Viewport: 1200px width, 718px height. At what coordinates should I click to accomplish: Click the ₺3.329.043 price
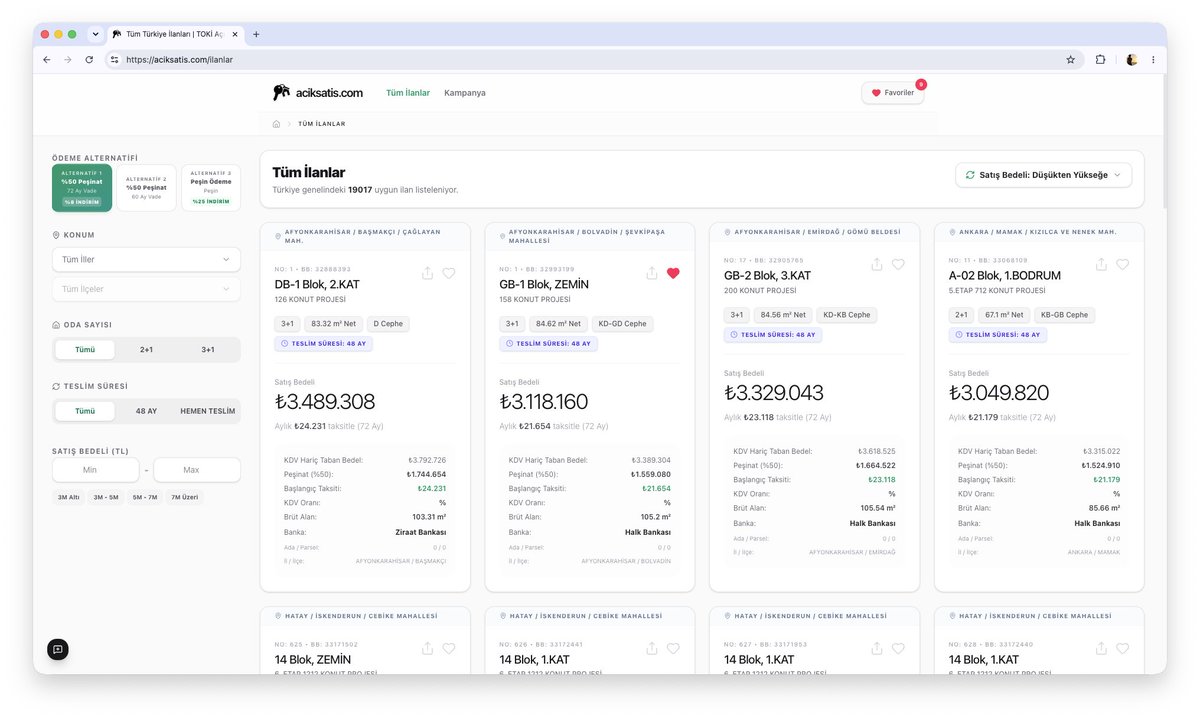point(774,393)
